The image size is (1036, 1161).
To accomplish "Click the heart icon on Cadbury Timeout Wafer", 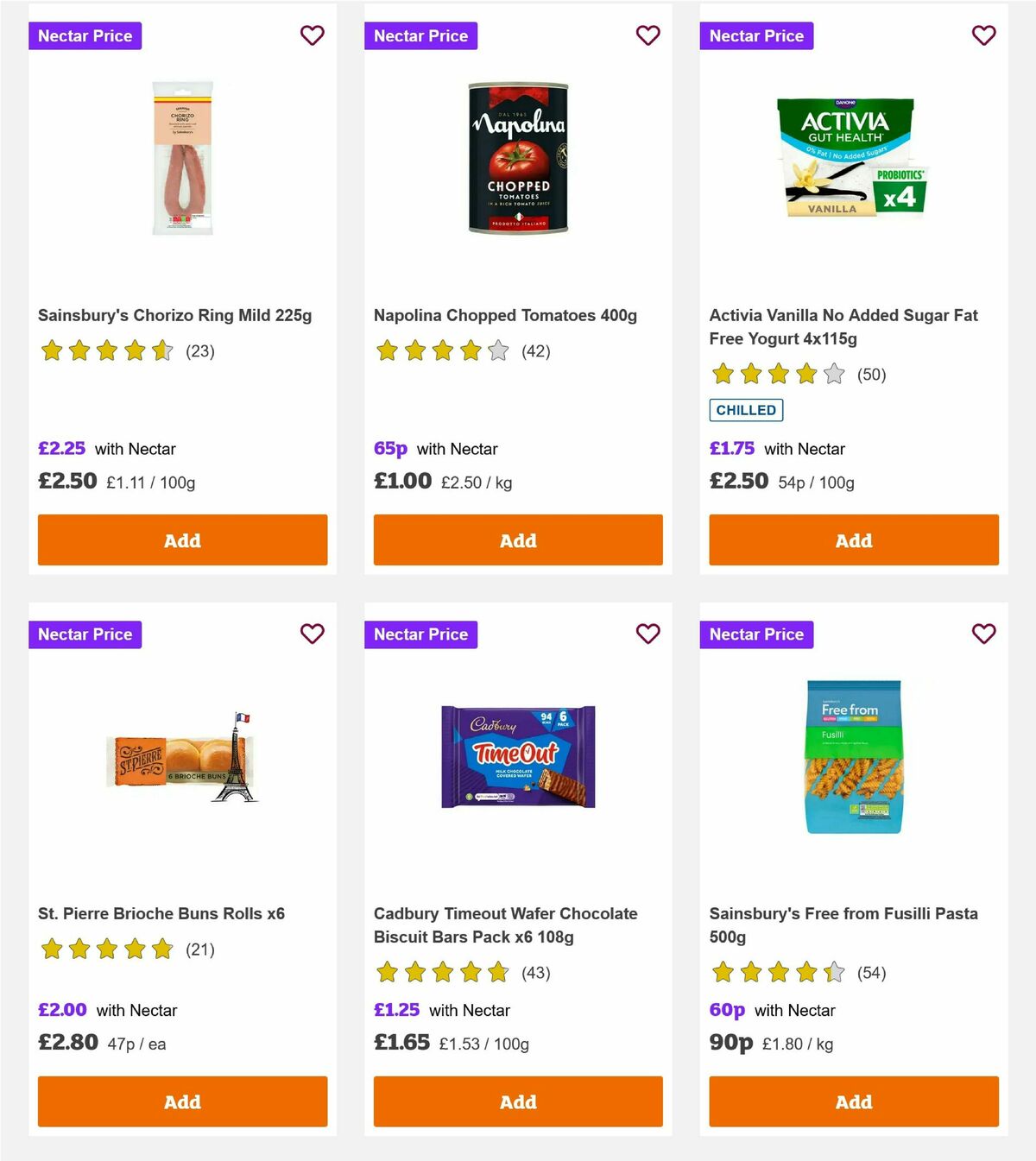I will coord(647,634).
